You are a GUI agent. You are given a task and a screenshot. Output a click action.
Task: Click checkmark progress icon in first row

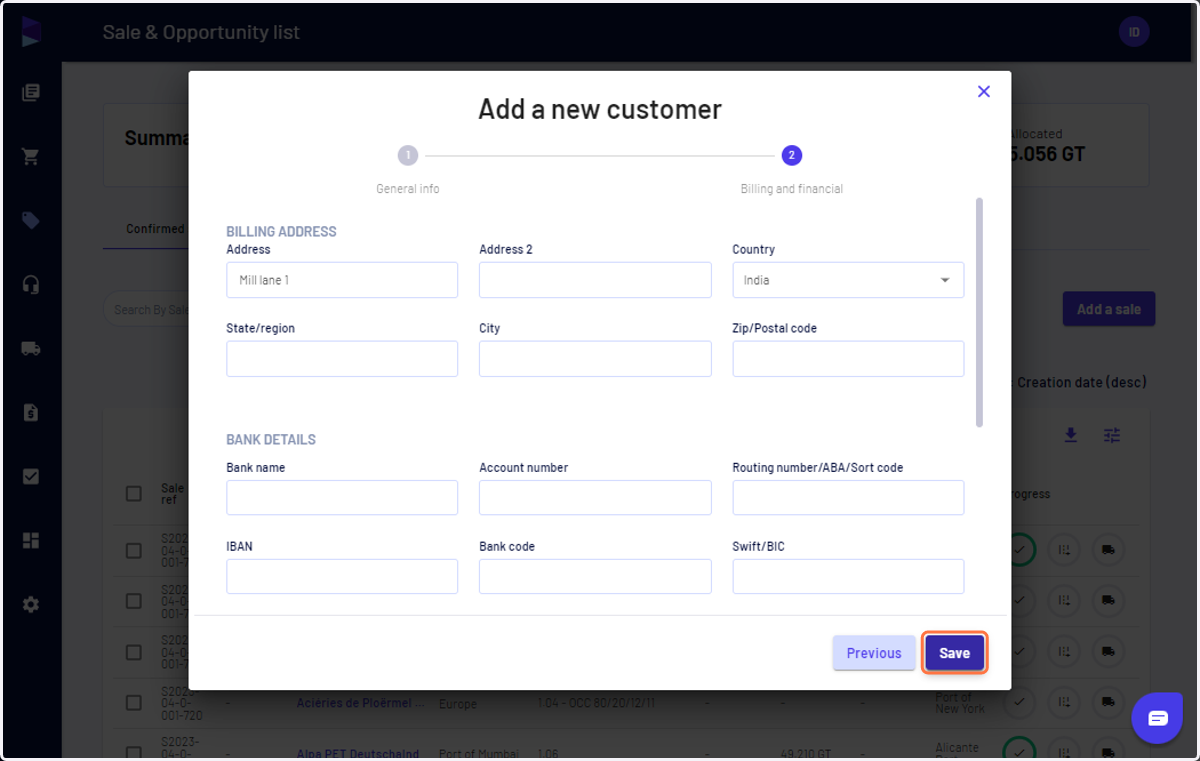point(1019,550)
